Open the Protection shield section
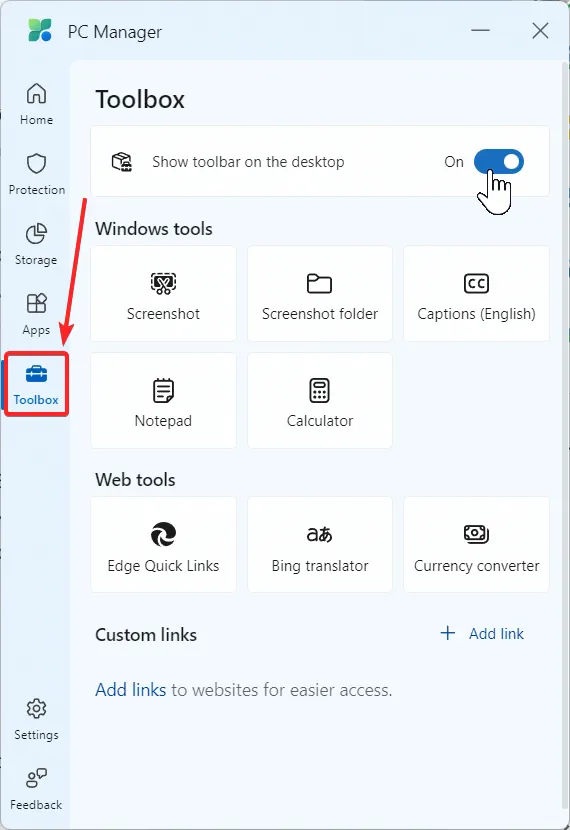570x830 pixels. [36, 174]
